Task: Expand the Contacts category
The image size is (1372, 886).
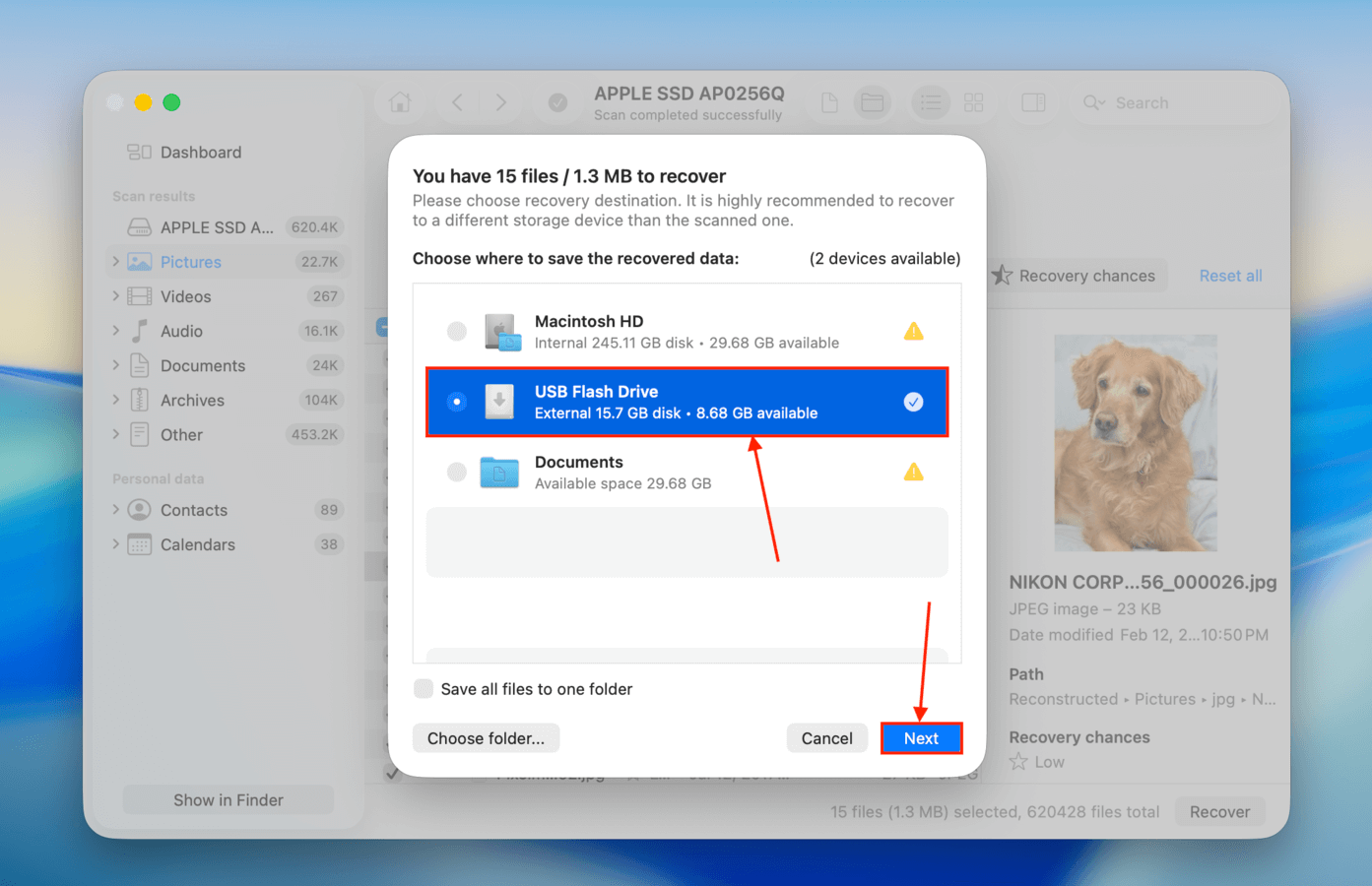Action: (x=116, y=509)
